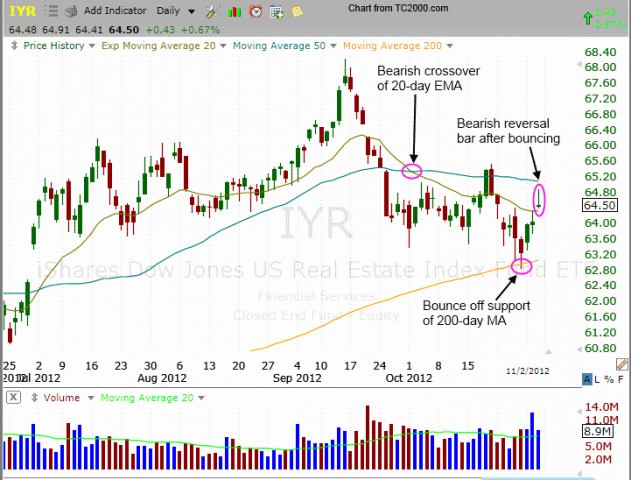Click the 64.48 open price value

23,30
